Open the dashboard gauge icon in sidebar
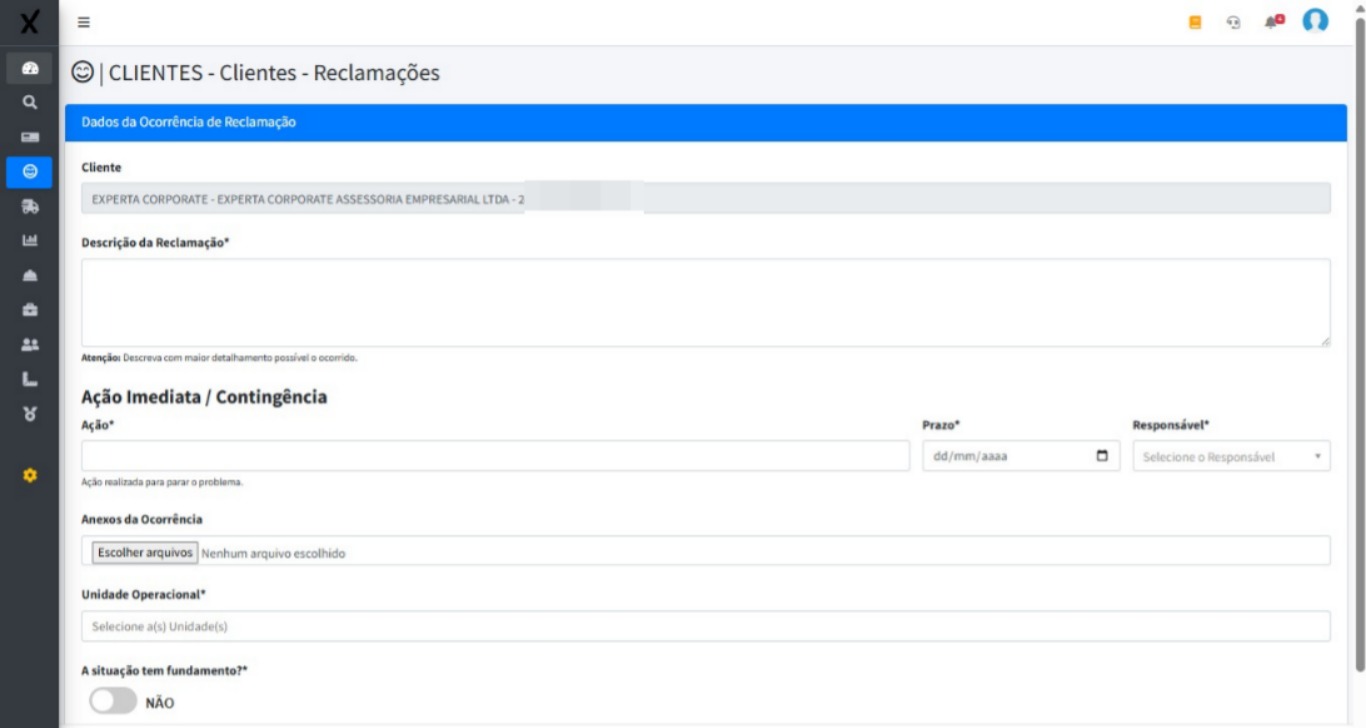 [29, 68]
